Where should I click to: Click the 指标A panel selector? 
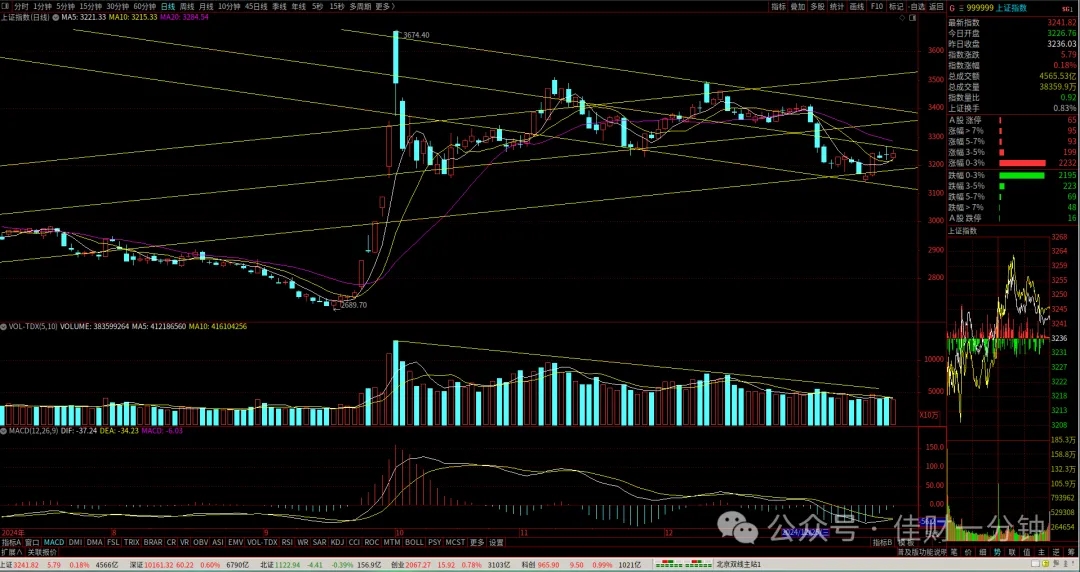[x=11, y=542]
